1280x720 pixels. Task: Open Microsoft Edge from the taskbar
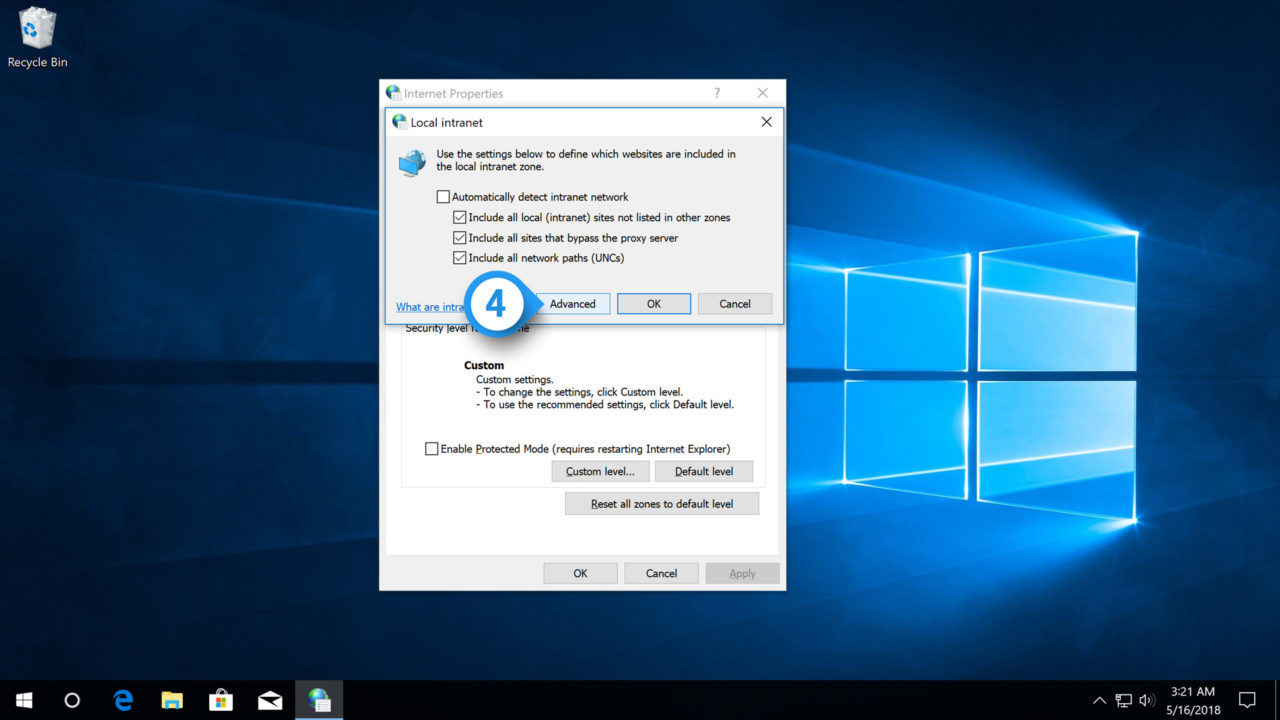pos(122,700)
